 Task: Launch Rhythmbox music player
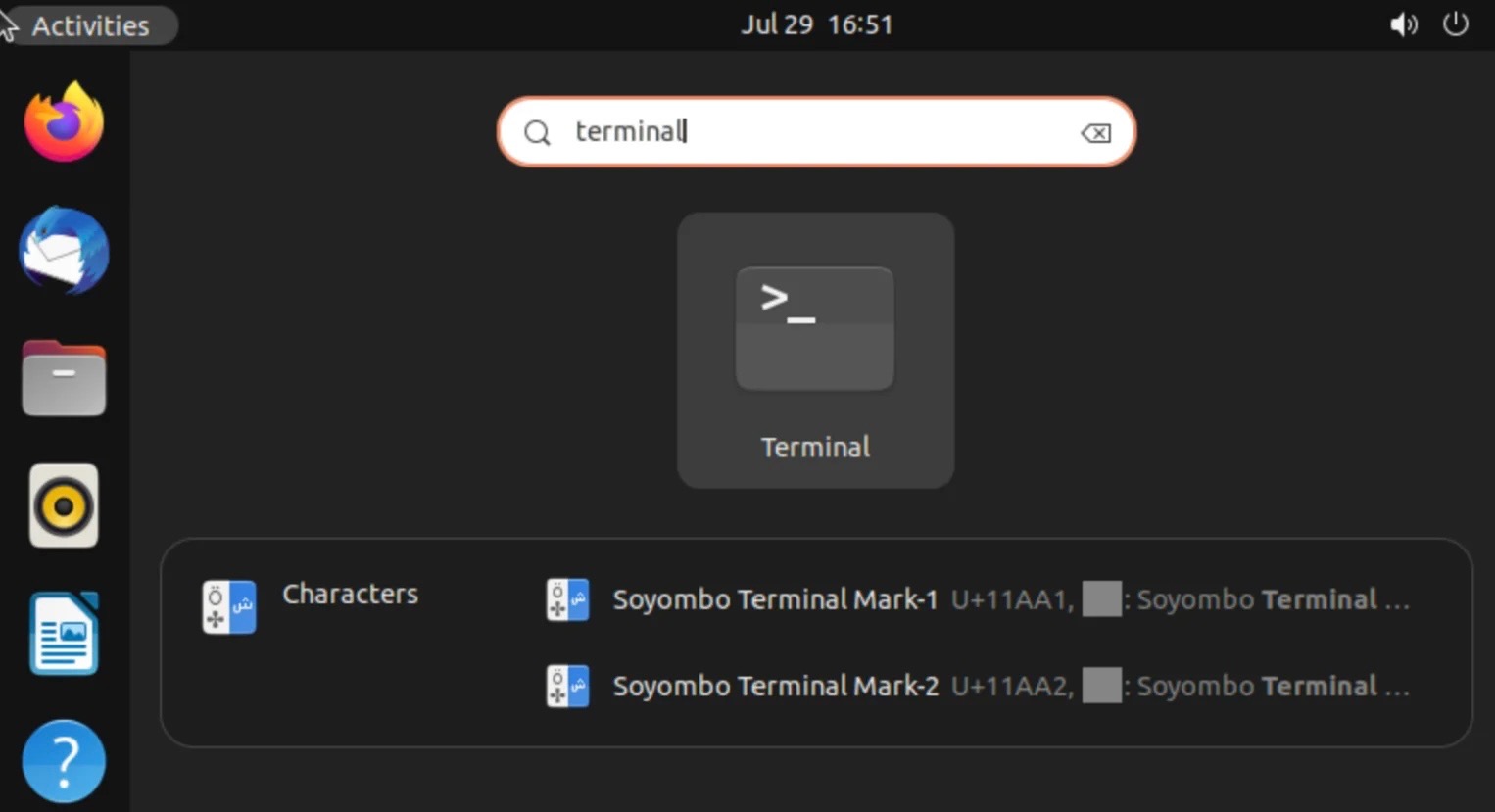pos(64,506)
